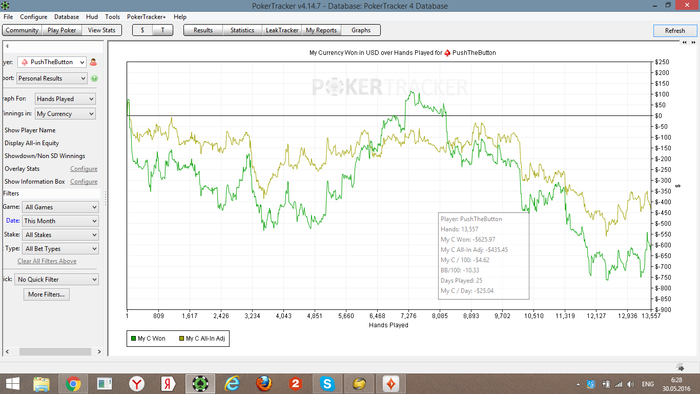Click Configure link next to Overlay Stats

click(x=83, y=169)
